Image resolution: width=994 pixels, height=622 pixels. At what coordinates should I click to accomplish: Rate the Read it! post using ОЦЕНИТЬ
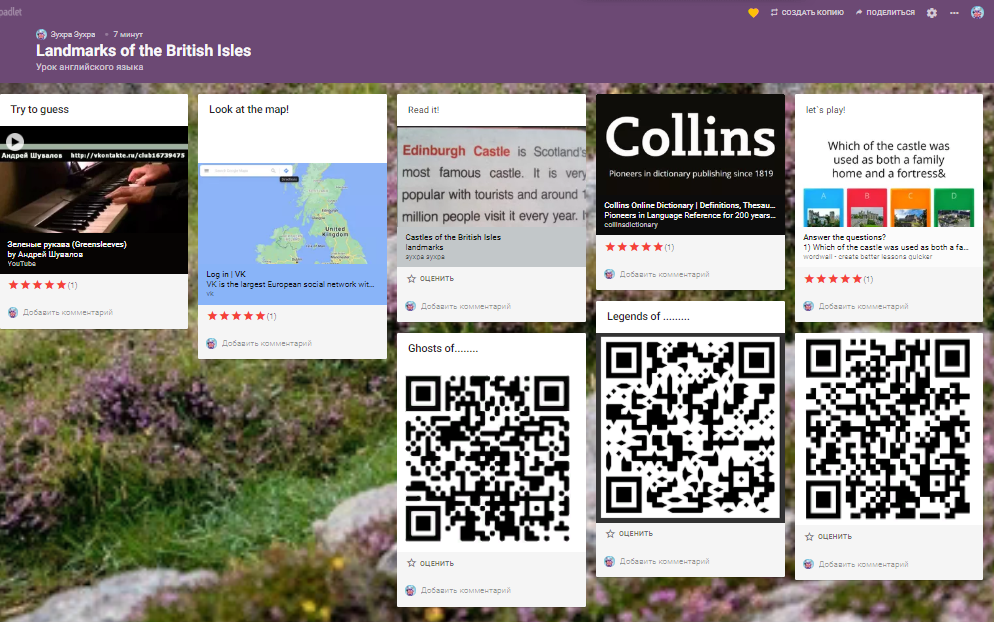click(430, 278)
